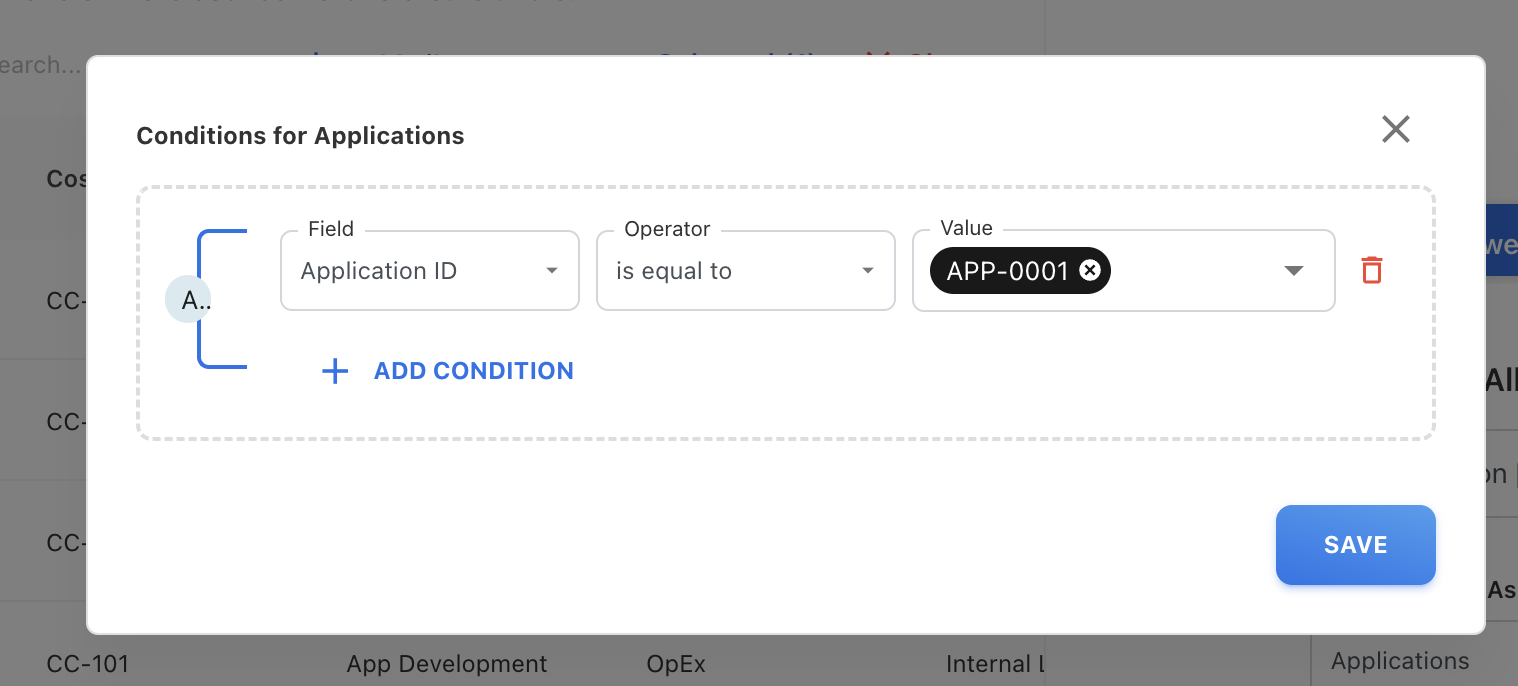
Task: Select Applications in the right side panel
Action: [x=1400, y=661]
